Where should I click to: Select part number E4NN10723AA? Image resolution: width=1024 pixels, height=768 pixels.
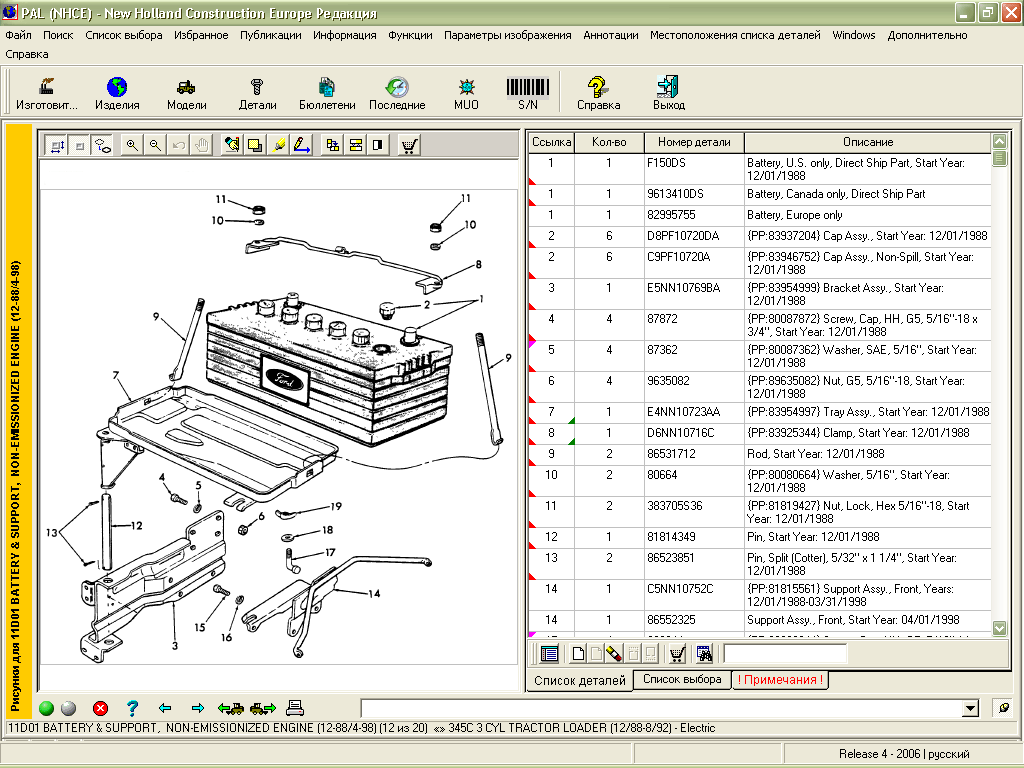tap(683, 412)
